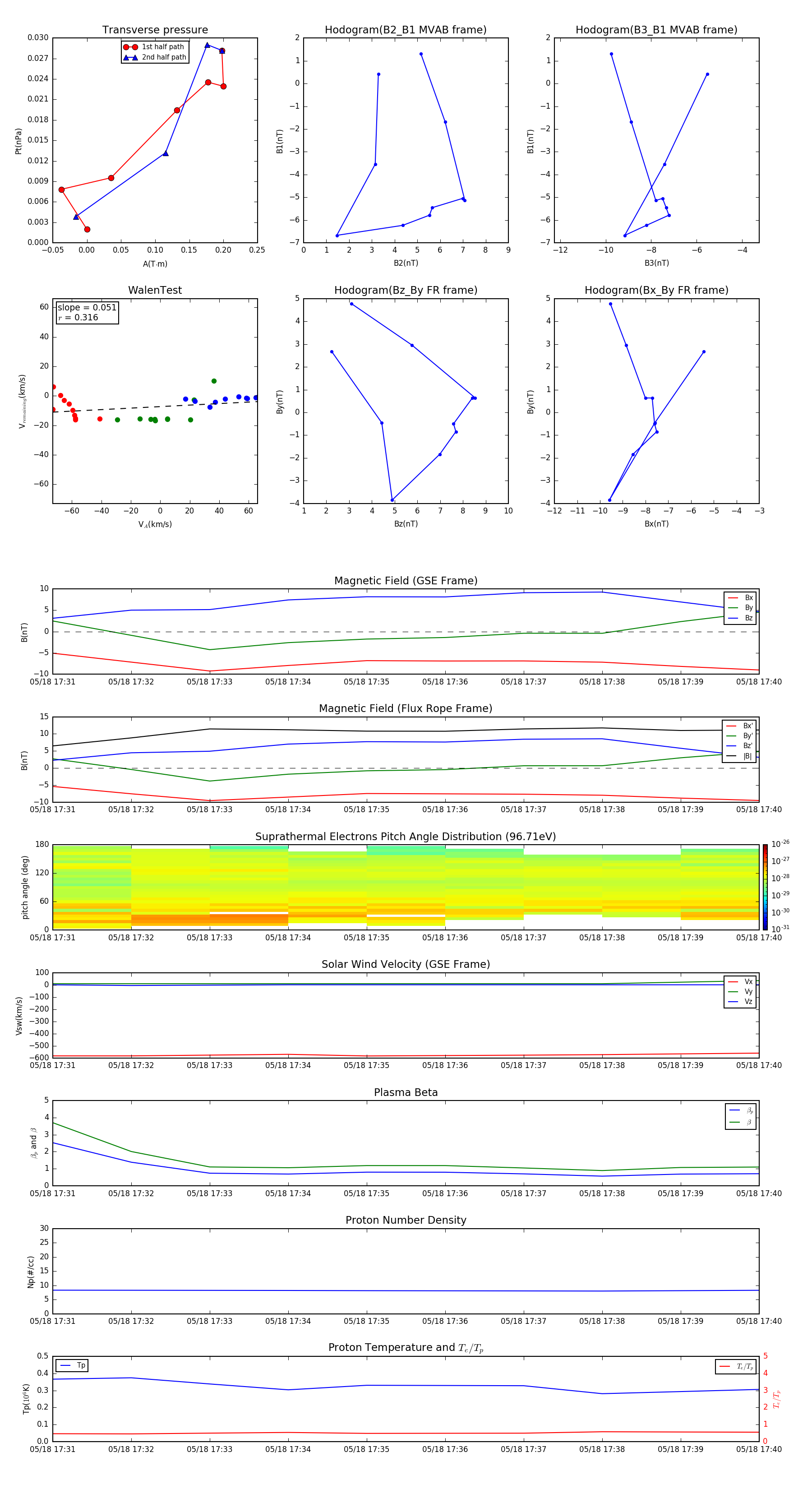This screenshot has width=812, height=1489.
Task: Click the Suprathermal Electrons Pitch Angle title
Action: 406,837
